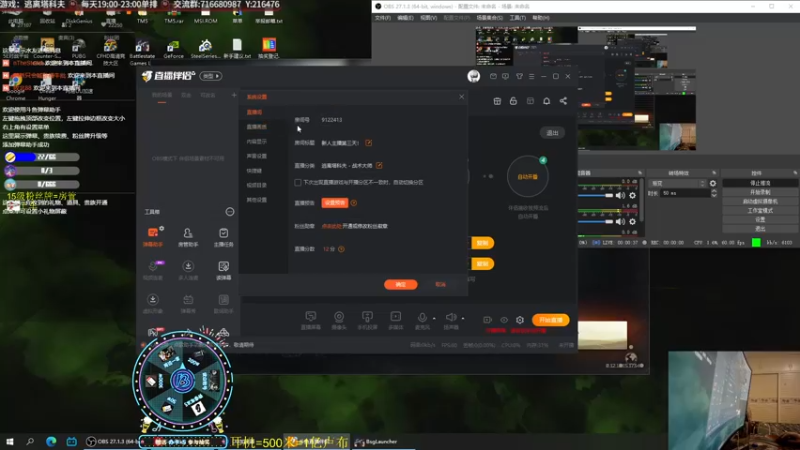800x450 pixels.
Task: Select 其他设置 settings tab
Action: (x=257, y=200)
